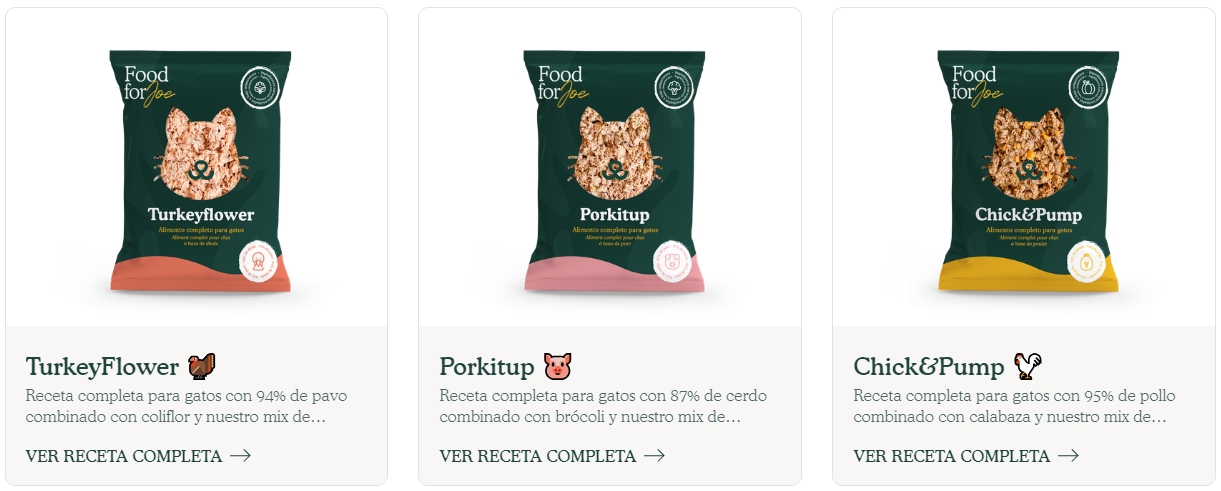Open the Turkeyflower bag product image
Viewport: 1221px width, 491px height.
(200, 171)
